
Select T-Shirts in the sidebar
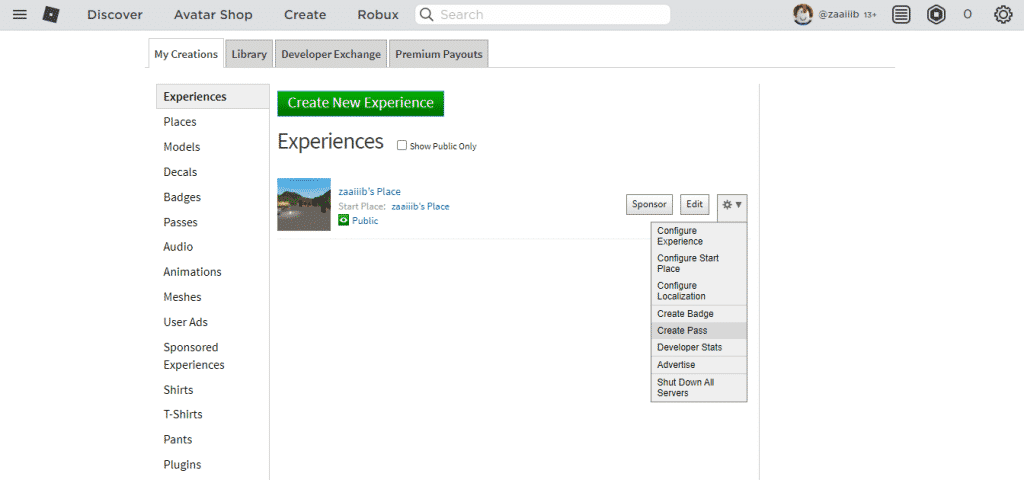pyautogui.click(x=183, y=414)
